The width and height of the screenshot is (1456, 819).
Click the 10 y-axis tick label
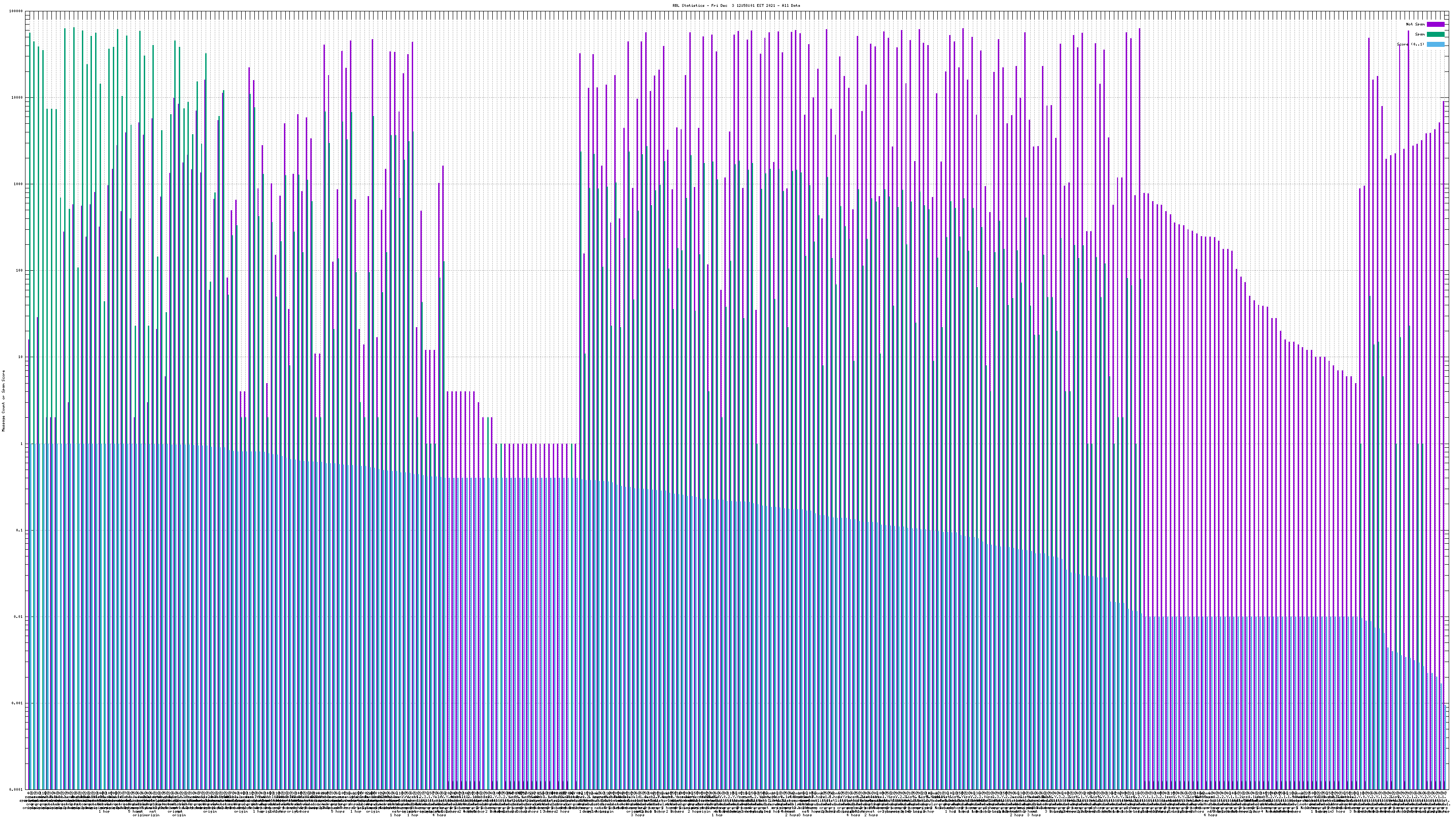[x=21, y=357]
